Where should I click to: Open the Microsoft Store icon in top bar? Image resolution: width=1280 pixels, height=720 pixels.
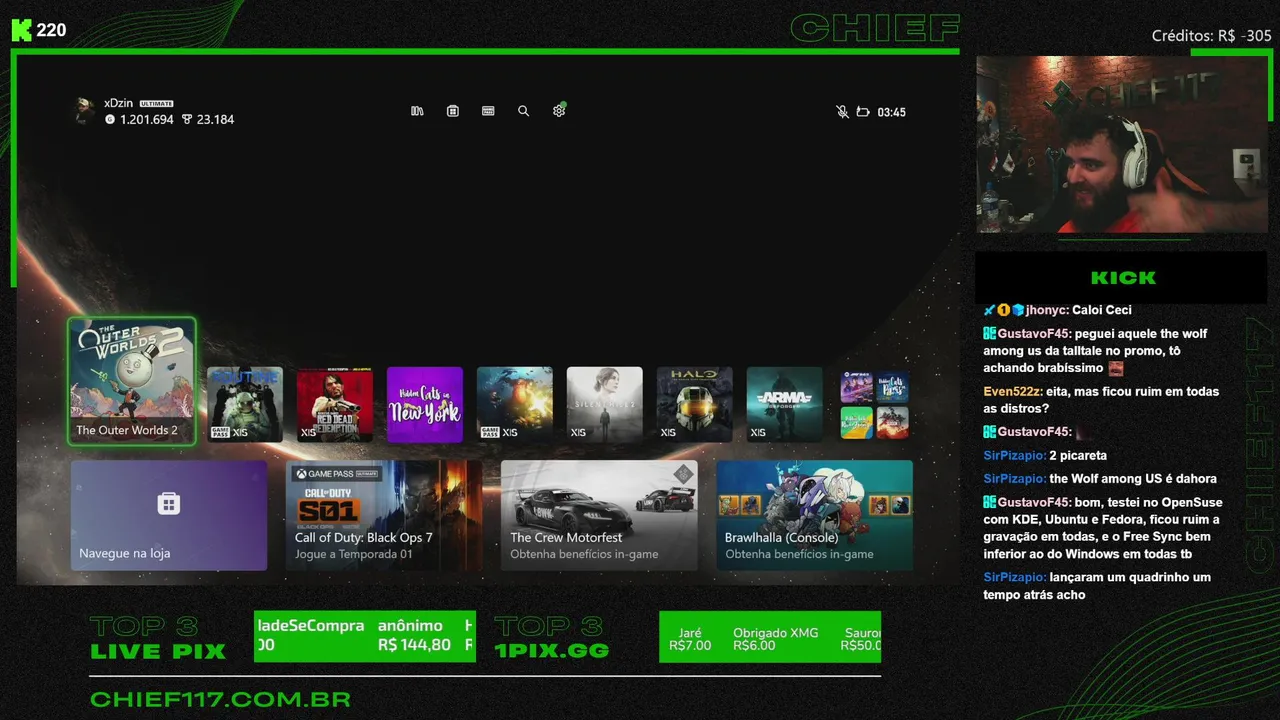(x=453, y=111)
